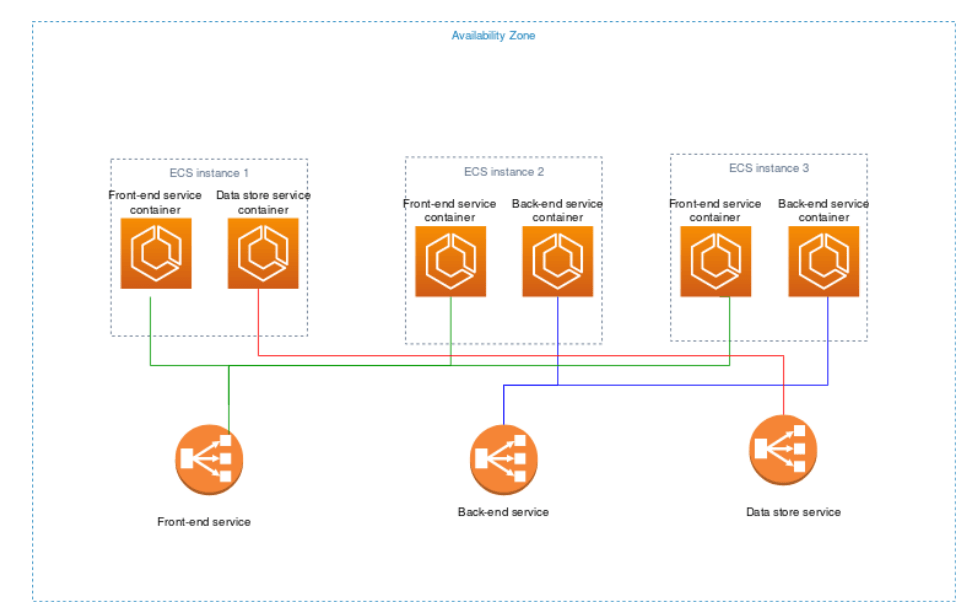Screen dimensions: 980x613
Task: Click the Front-end service container icon in ECS instance 1
Action: [x=156, y=254]
